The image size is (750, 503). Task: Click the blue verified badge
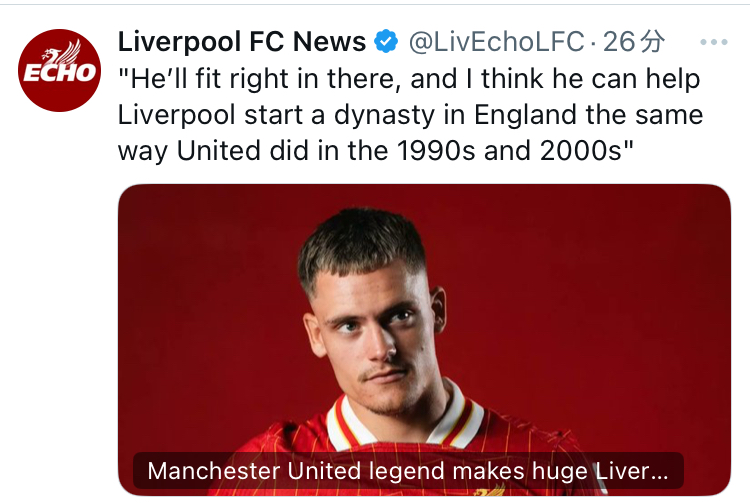[x=386, y=42]
